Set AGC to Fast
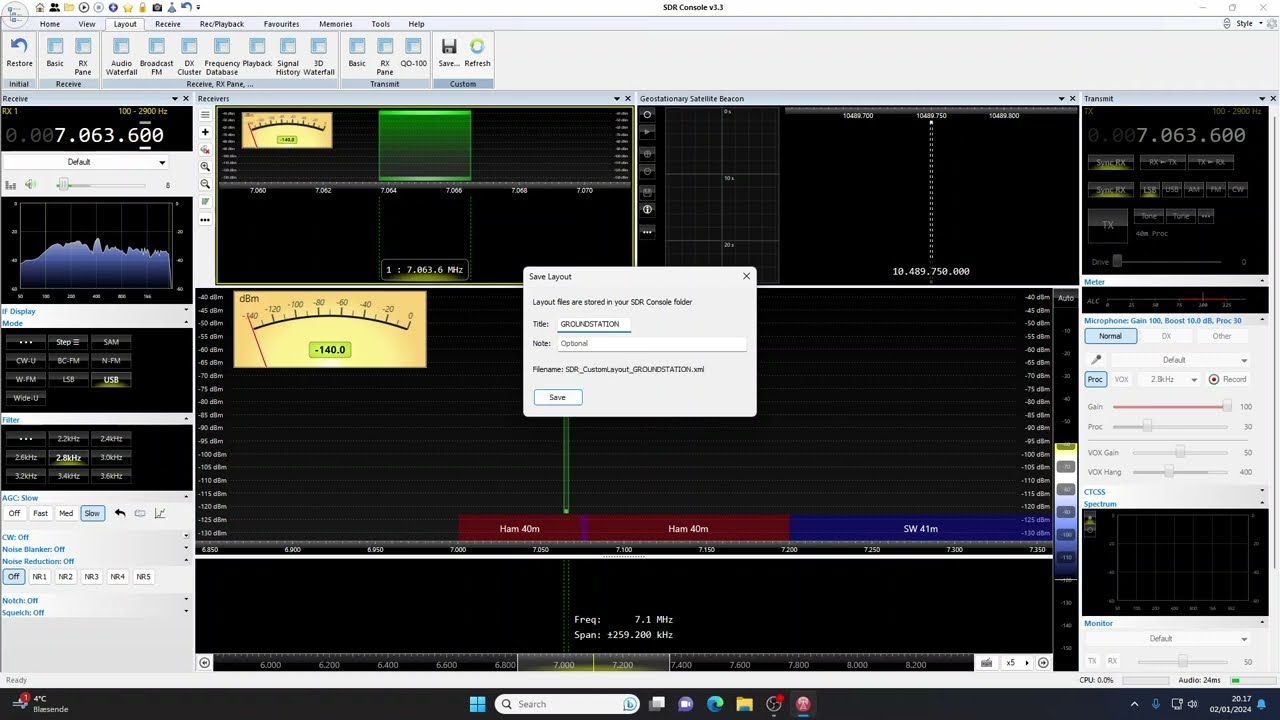The width and height of the screenshot is (1280, 720). pyautogui.click(x=40, y=513)
